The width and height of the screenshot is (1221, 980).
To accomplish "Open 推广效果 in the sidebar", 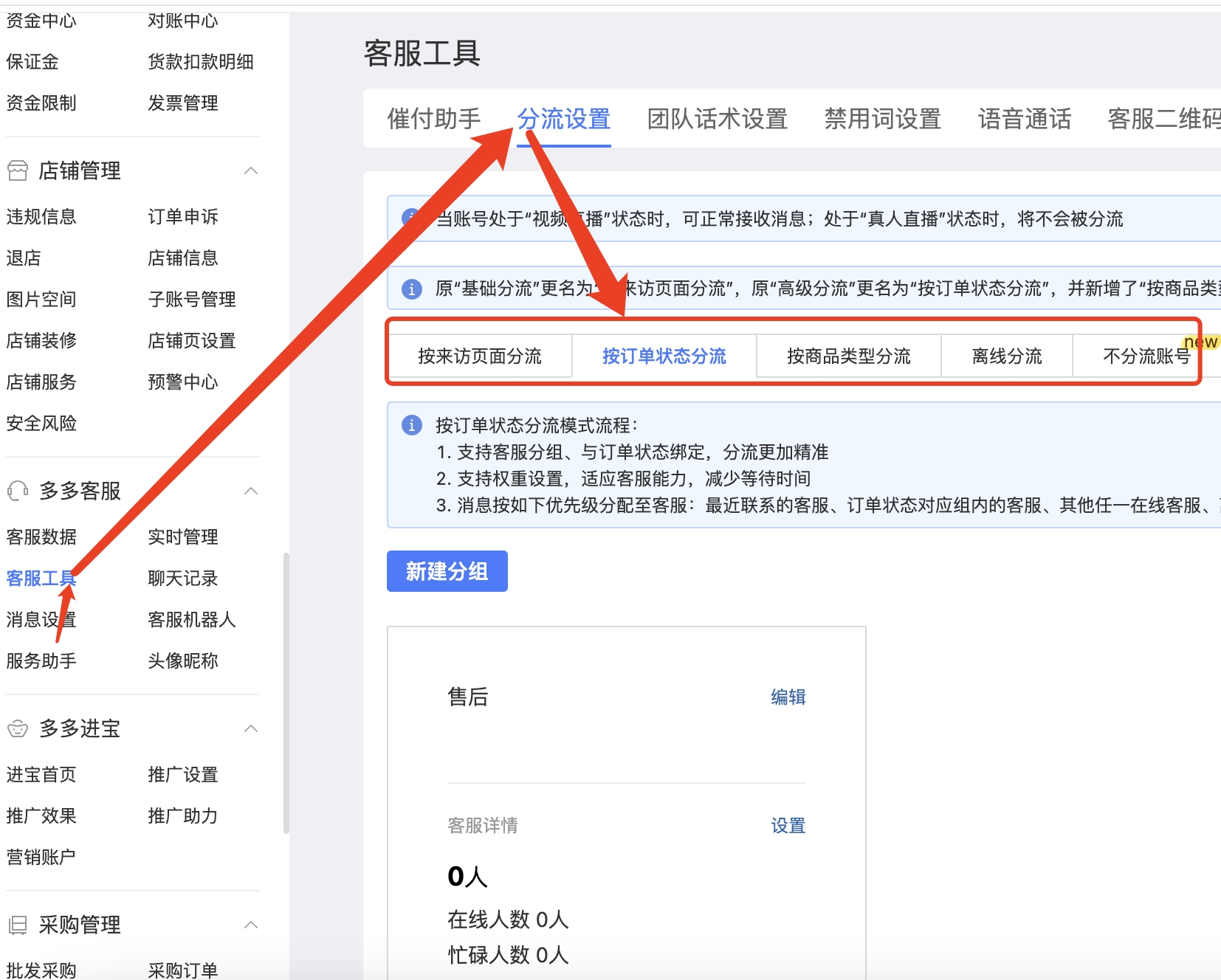I will [x=41, y=816].
